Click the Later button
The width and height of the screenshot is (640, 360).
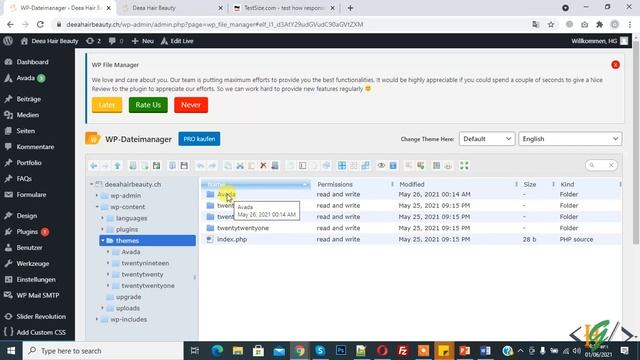107,105
